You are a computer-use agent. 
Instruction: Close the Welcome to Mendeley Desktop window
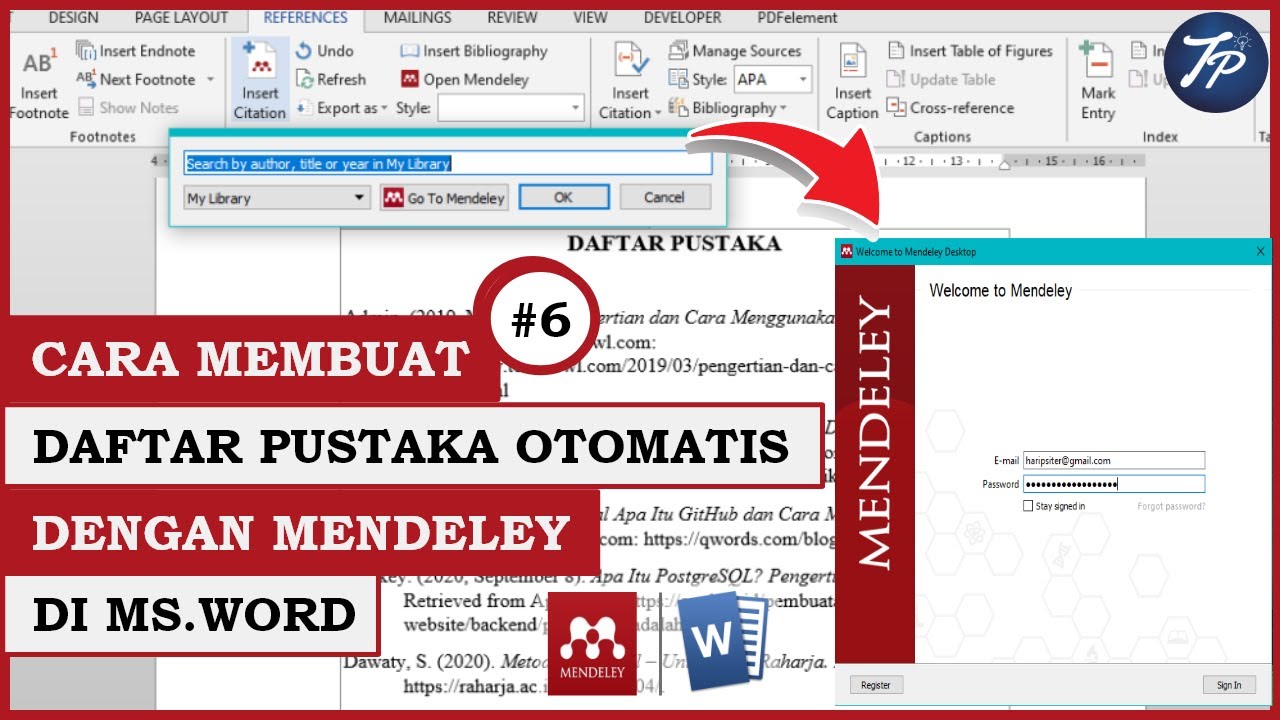[x=1261, y=252]
